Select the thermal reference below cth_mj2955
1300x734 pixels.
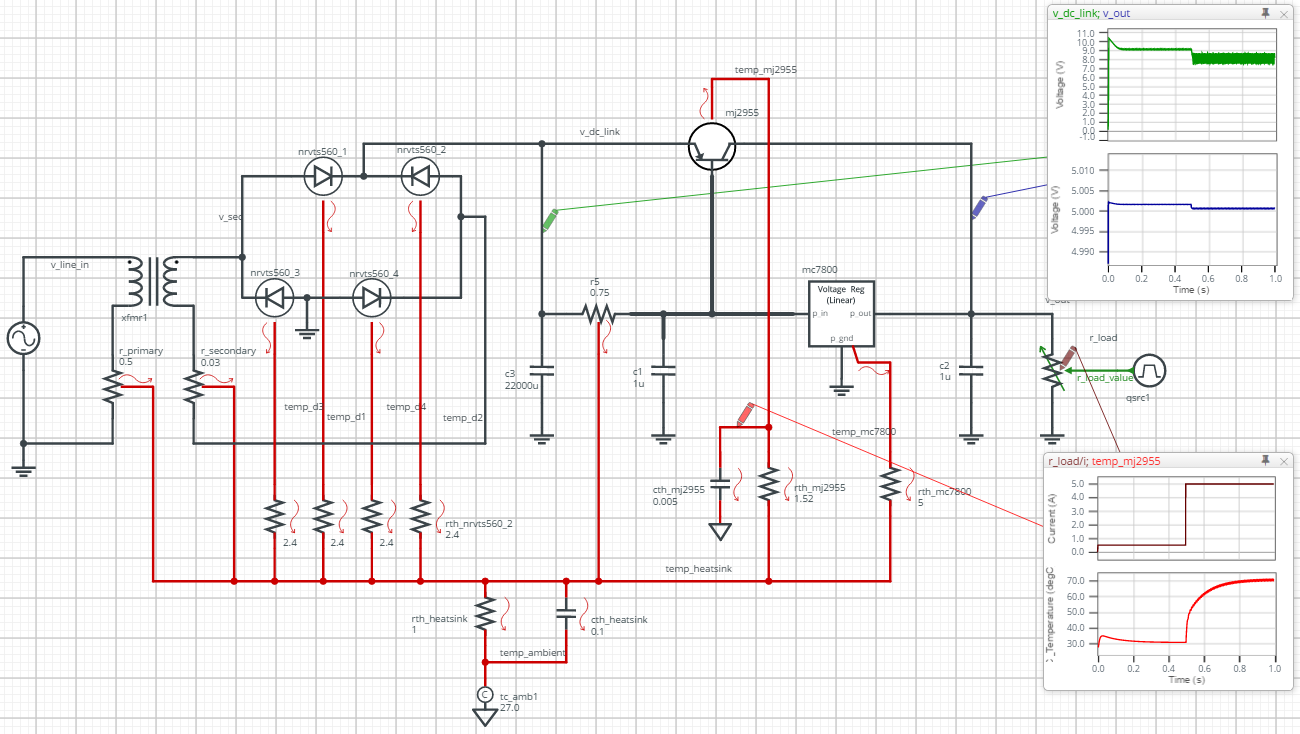(720, 531)
